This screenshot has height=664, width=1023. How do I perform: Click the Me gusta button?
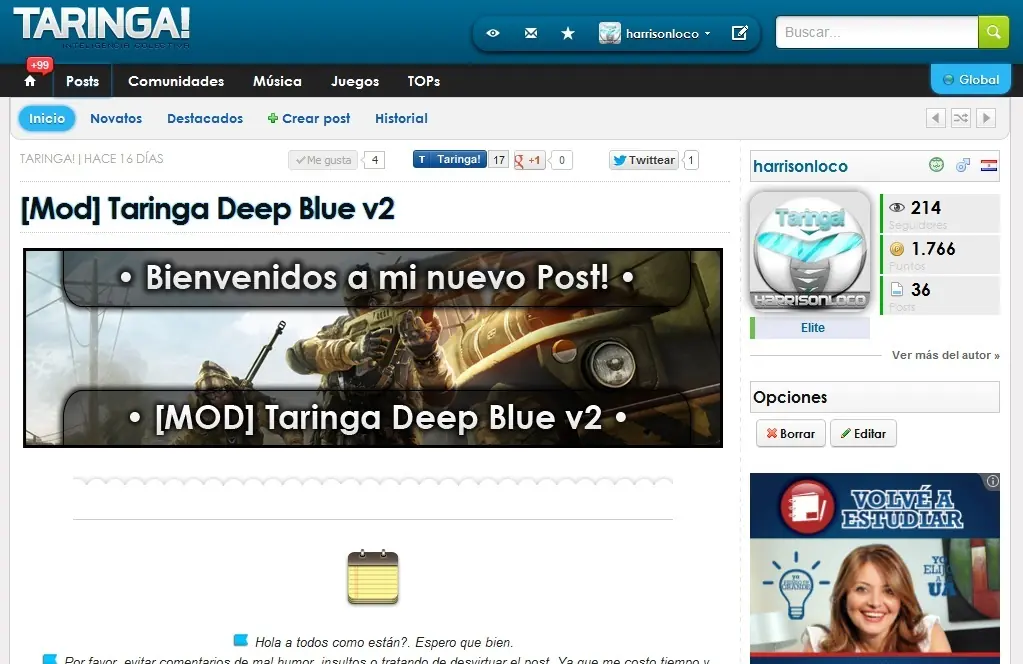click(x=323, y=160)
